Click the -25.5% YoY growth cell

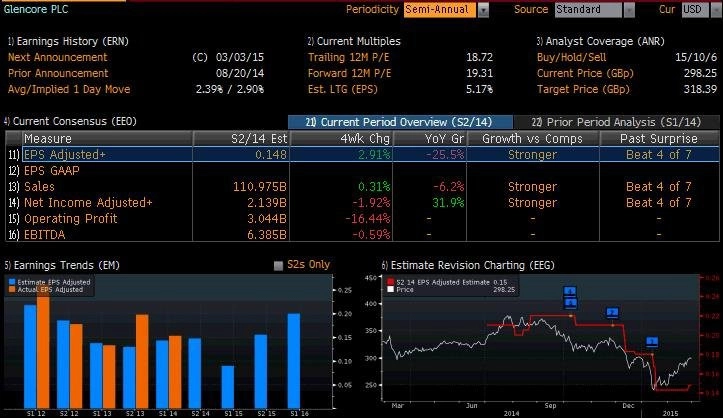coord(445,155)
